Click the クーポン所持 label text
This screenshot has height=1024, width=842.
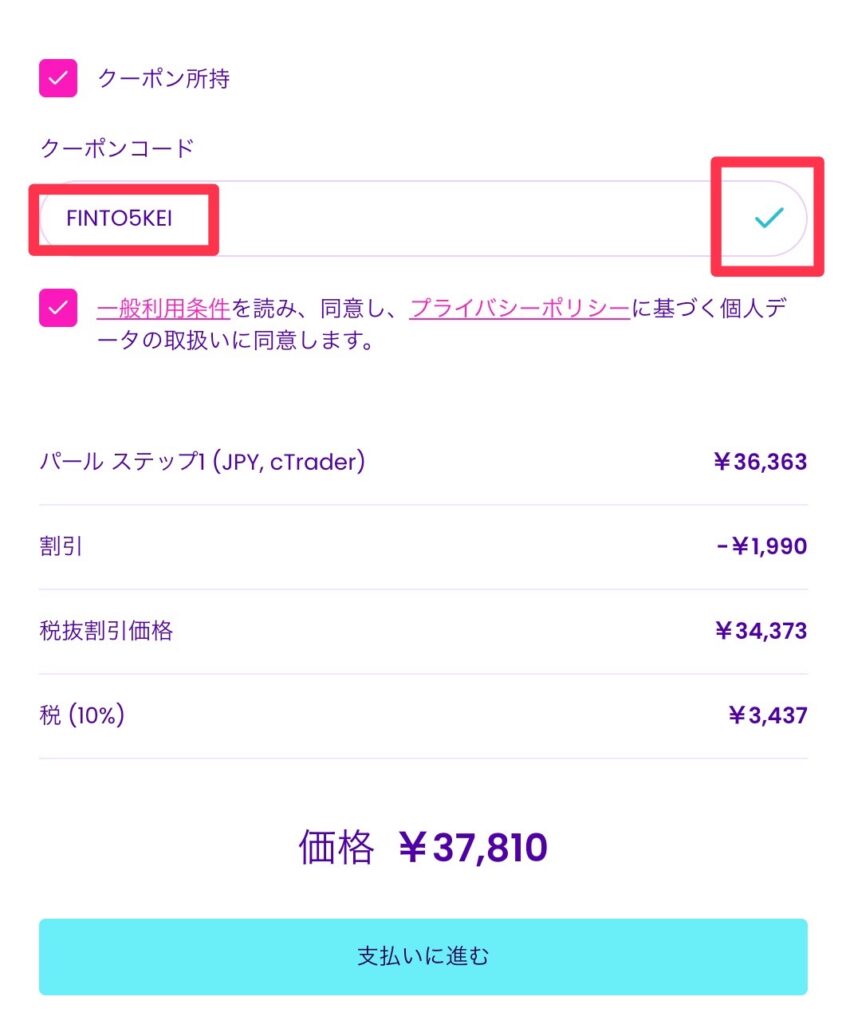pos(163,79)
